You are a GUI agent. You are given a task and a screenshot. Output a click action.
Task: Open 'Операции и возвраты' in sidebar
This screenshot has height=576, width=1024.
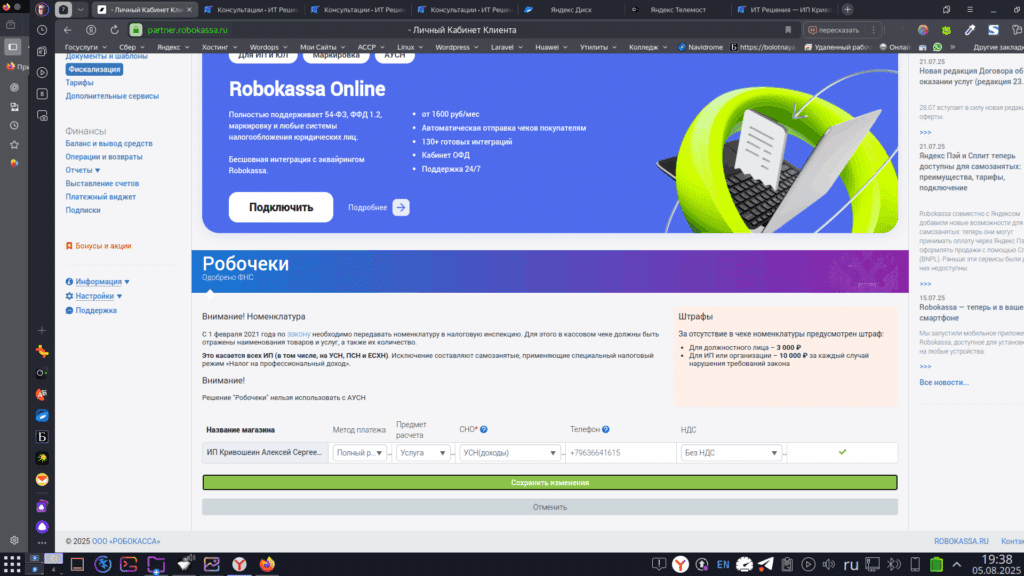pyautogui.click(x=104, y=157)
